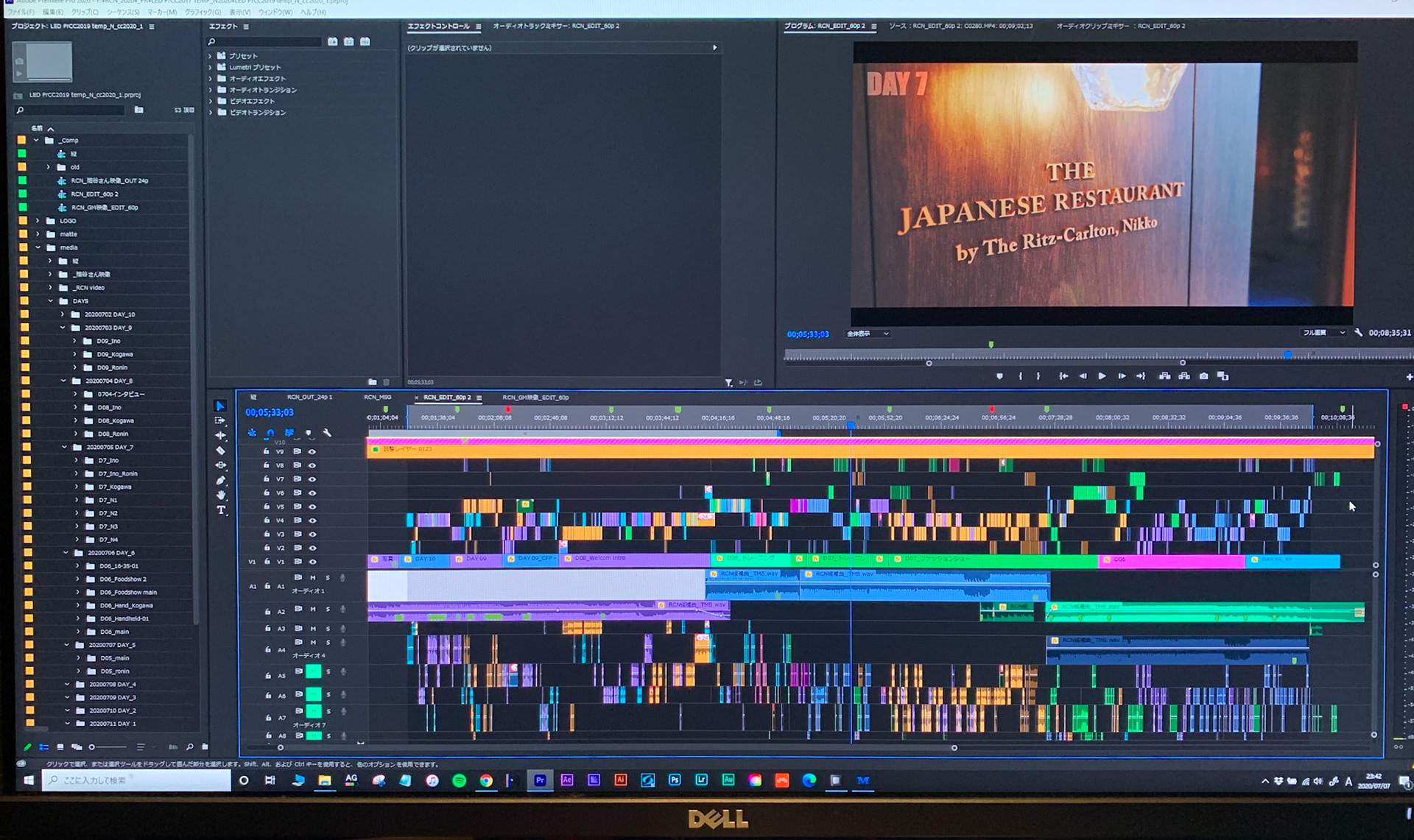Hide track V5 with eye icon
1414x840 pixels.
(312, 507)
